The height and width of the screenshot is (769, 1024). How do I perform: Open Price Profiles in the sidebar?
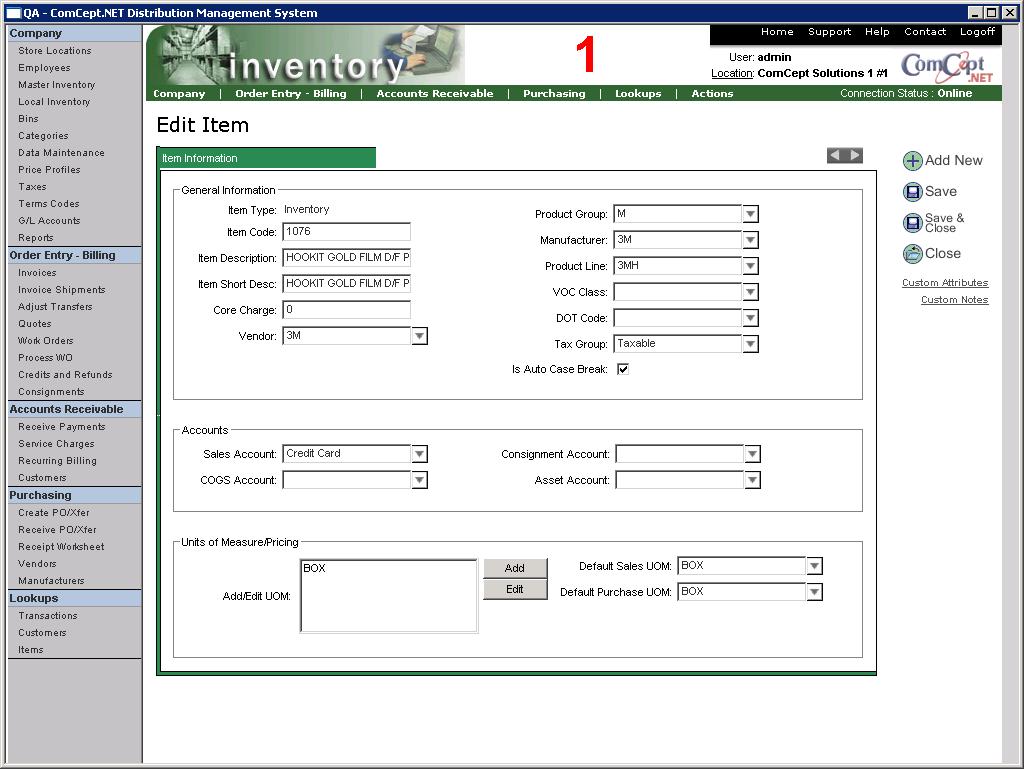pyautogui.click(x=49, y=169)
